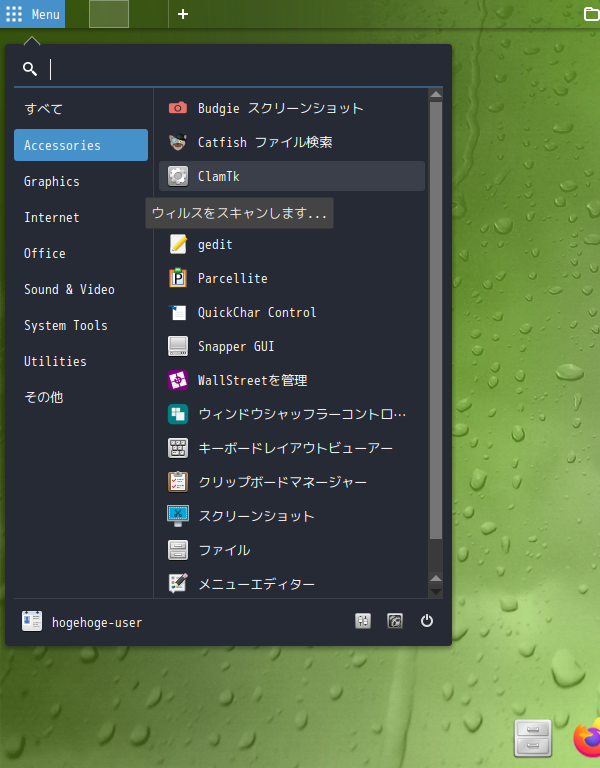Viewport: 600px width, 768px height.
Task: Open the クリップボードマネージャー icon
Action: (x=178, y=482)
